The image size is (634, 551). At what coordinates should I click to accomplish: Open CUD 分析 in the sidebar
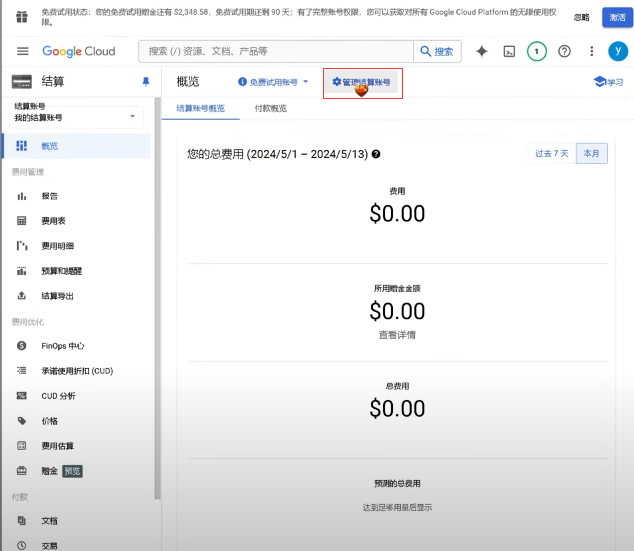(58, 396)
